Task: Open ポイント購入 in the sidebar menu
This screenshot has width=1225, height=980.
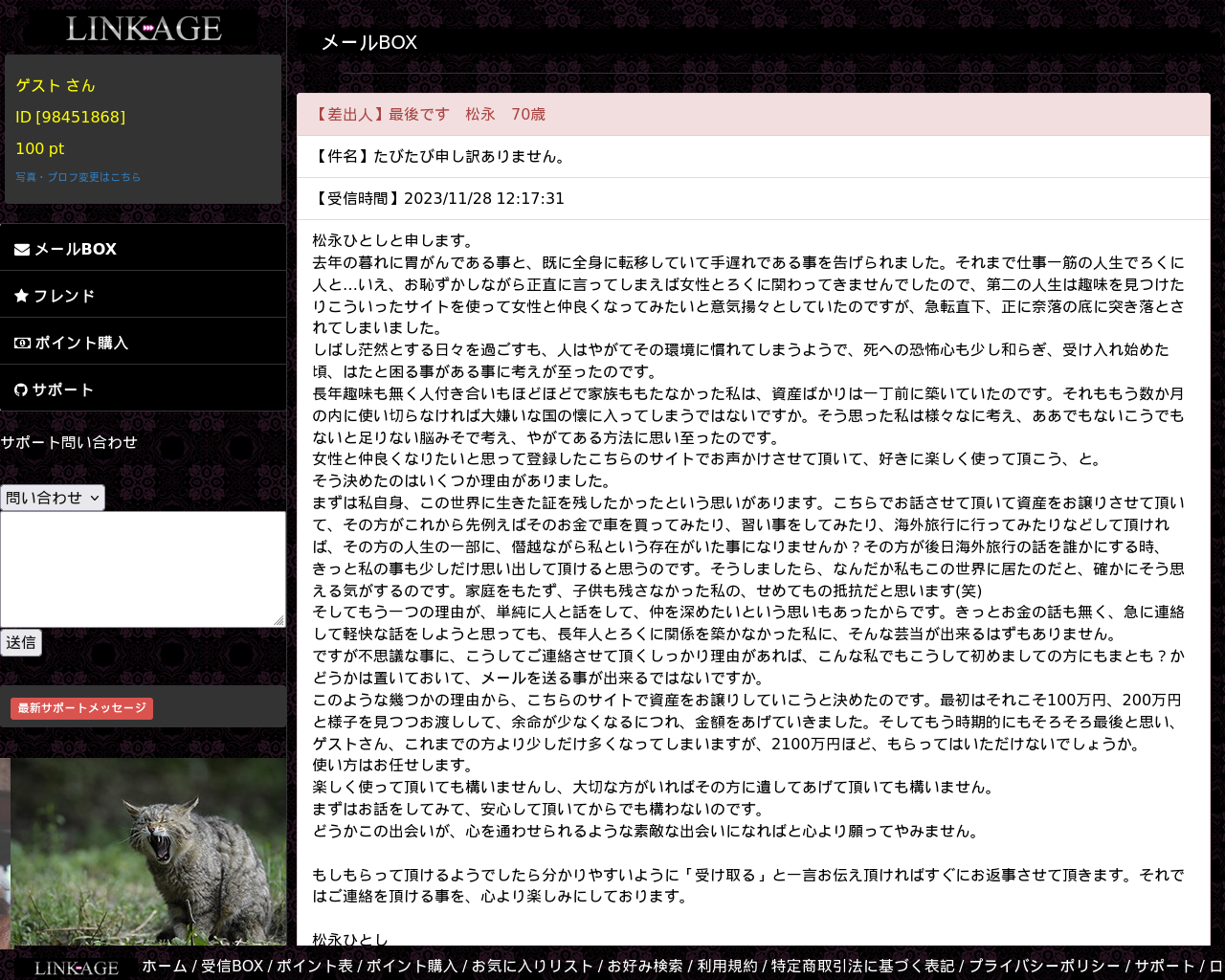Action: pos(144,342)
